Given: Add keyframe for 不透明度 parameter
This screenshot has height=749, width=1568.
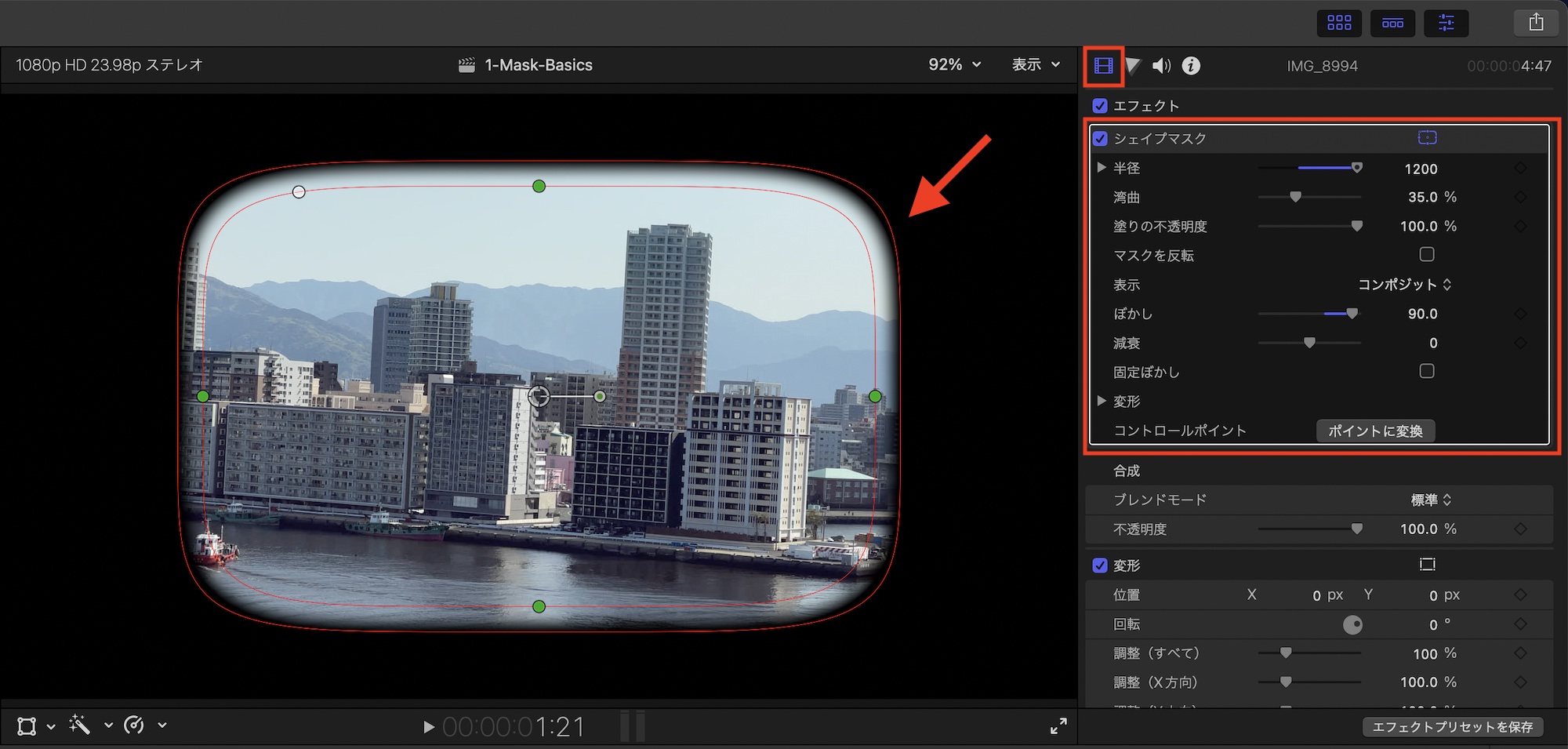Looking at the screenshot, I should (x=1520, y=529).
